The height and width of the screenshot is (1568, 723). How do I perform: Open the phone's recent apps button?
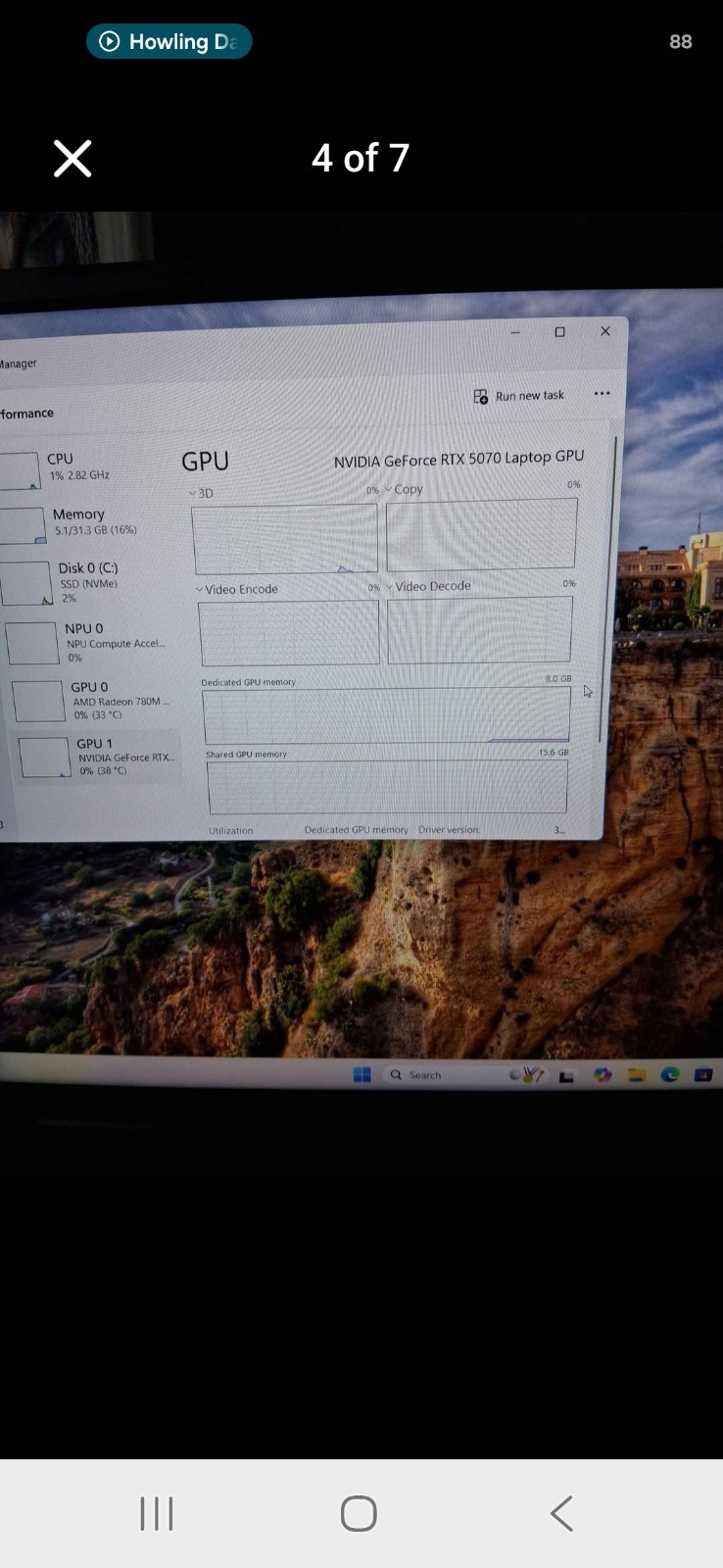tap(157, 1513)
